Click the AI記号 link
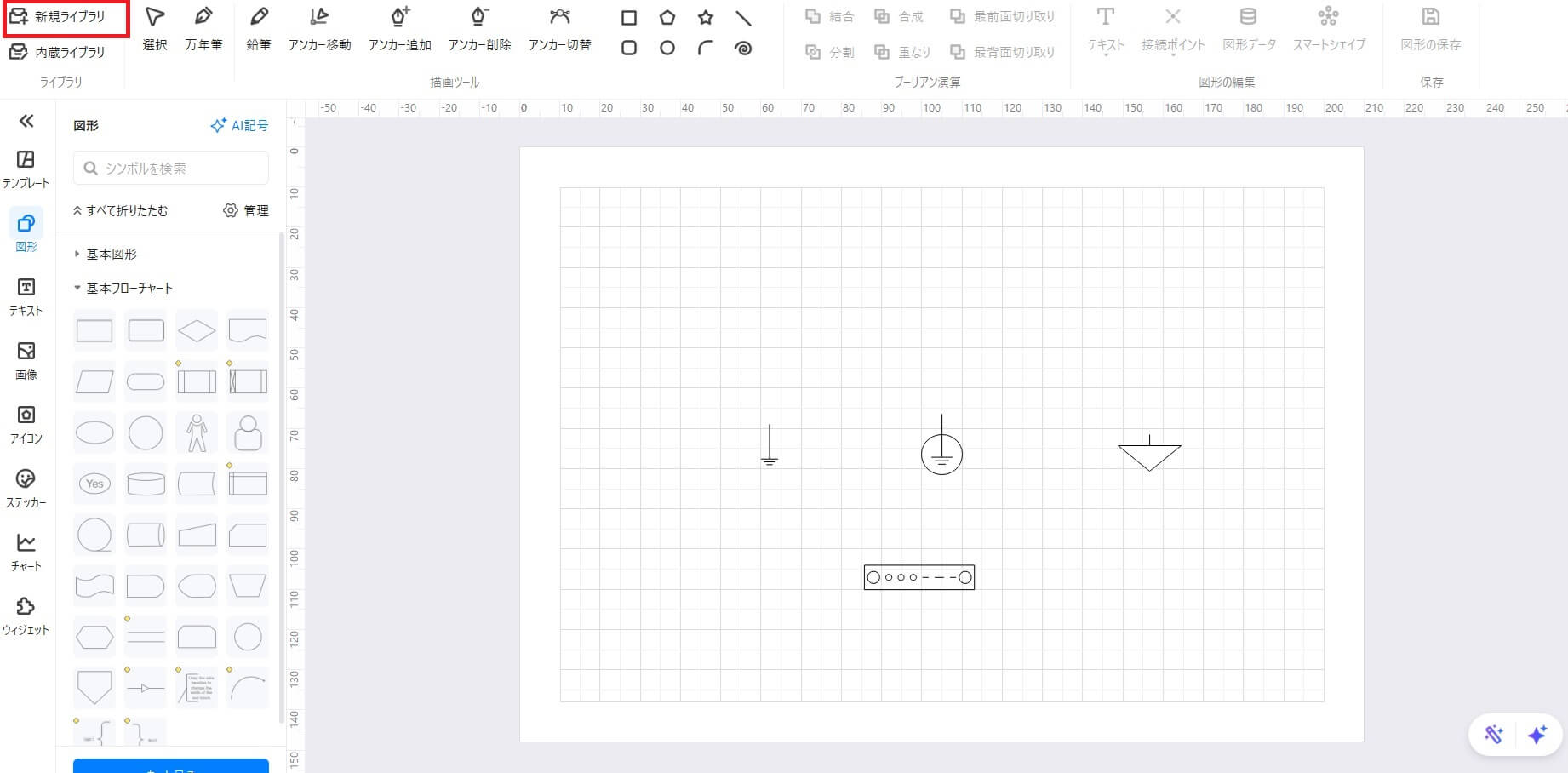 click(x=239, y=125)
